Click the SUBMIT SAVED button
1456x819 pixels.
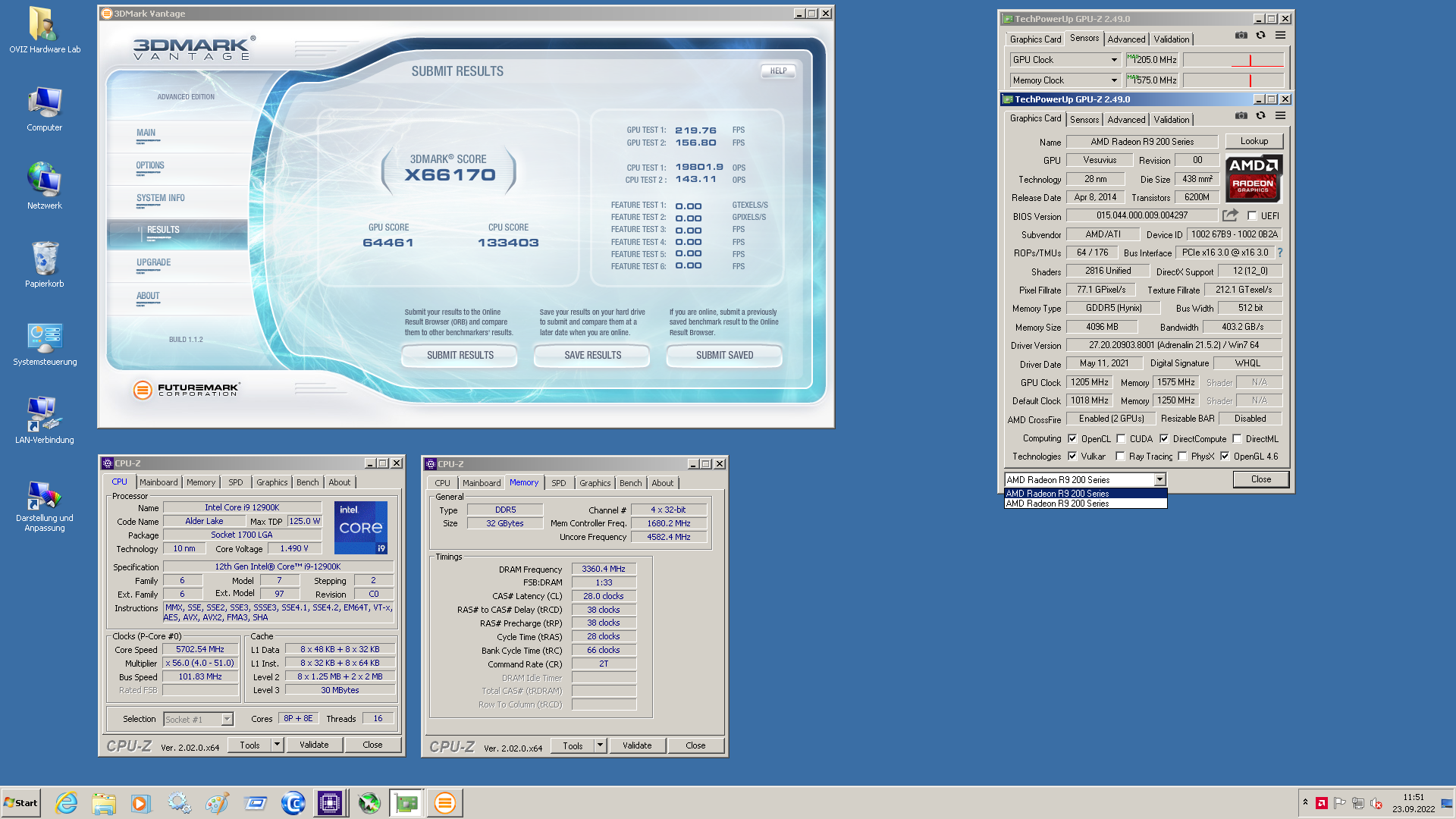[724, 356]
